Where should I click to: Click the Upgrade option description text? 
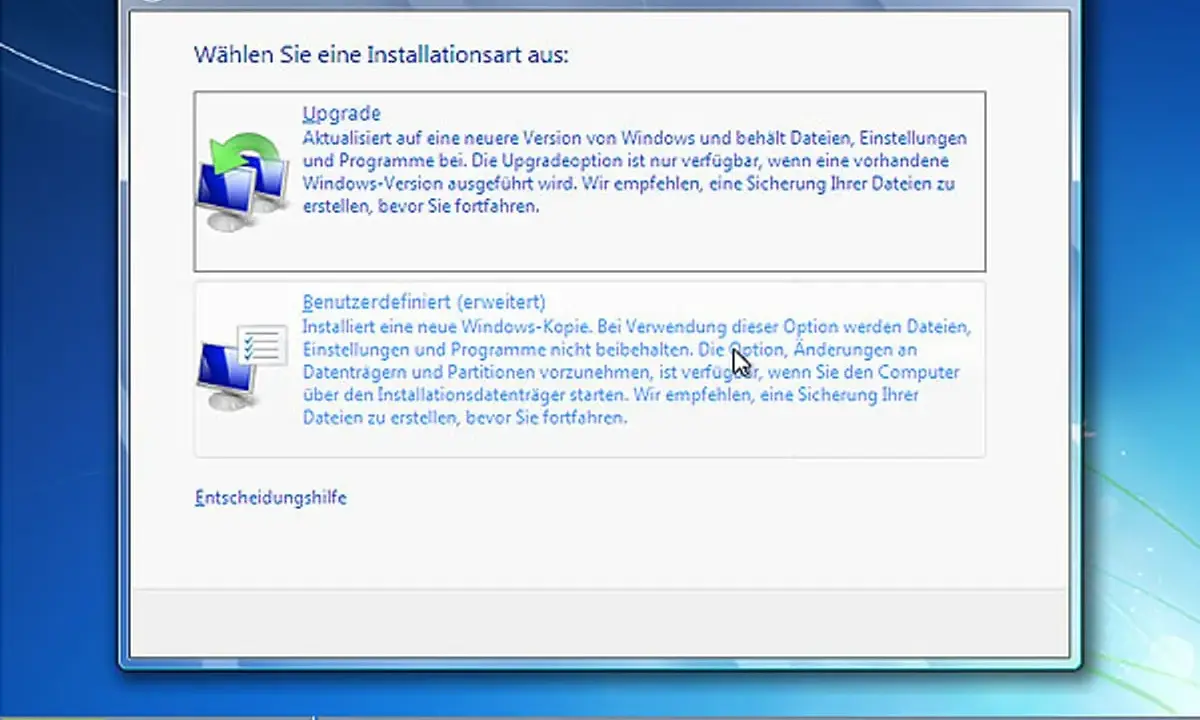coord(634,172)
